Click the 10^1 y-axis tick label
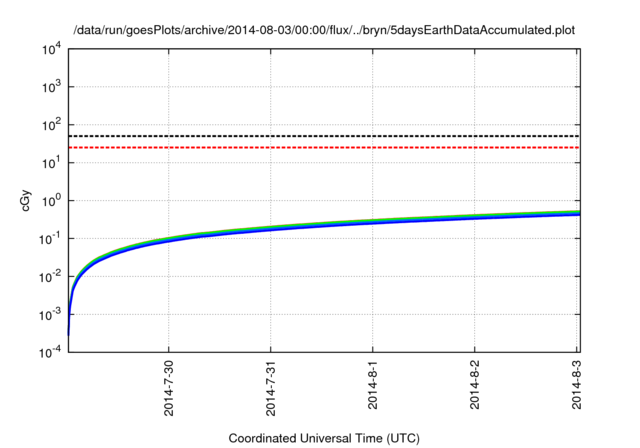Screen dimensions: 640x448 51,163
